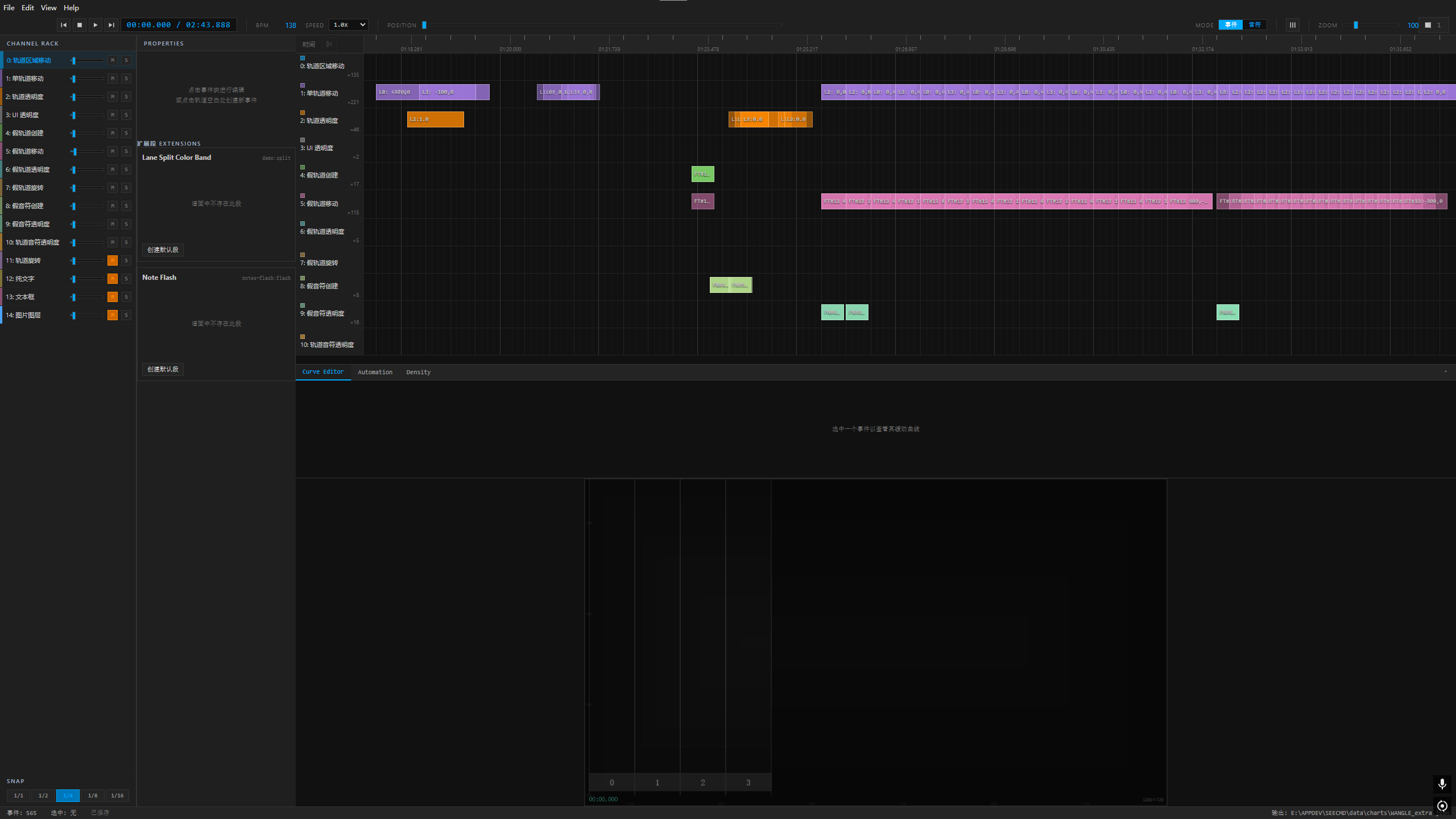Click the scissors cut tool icon

pos(329,44)
